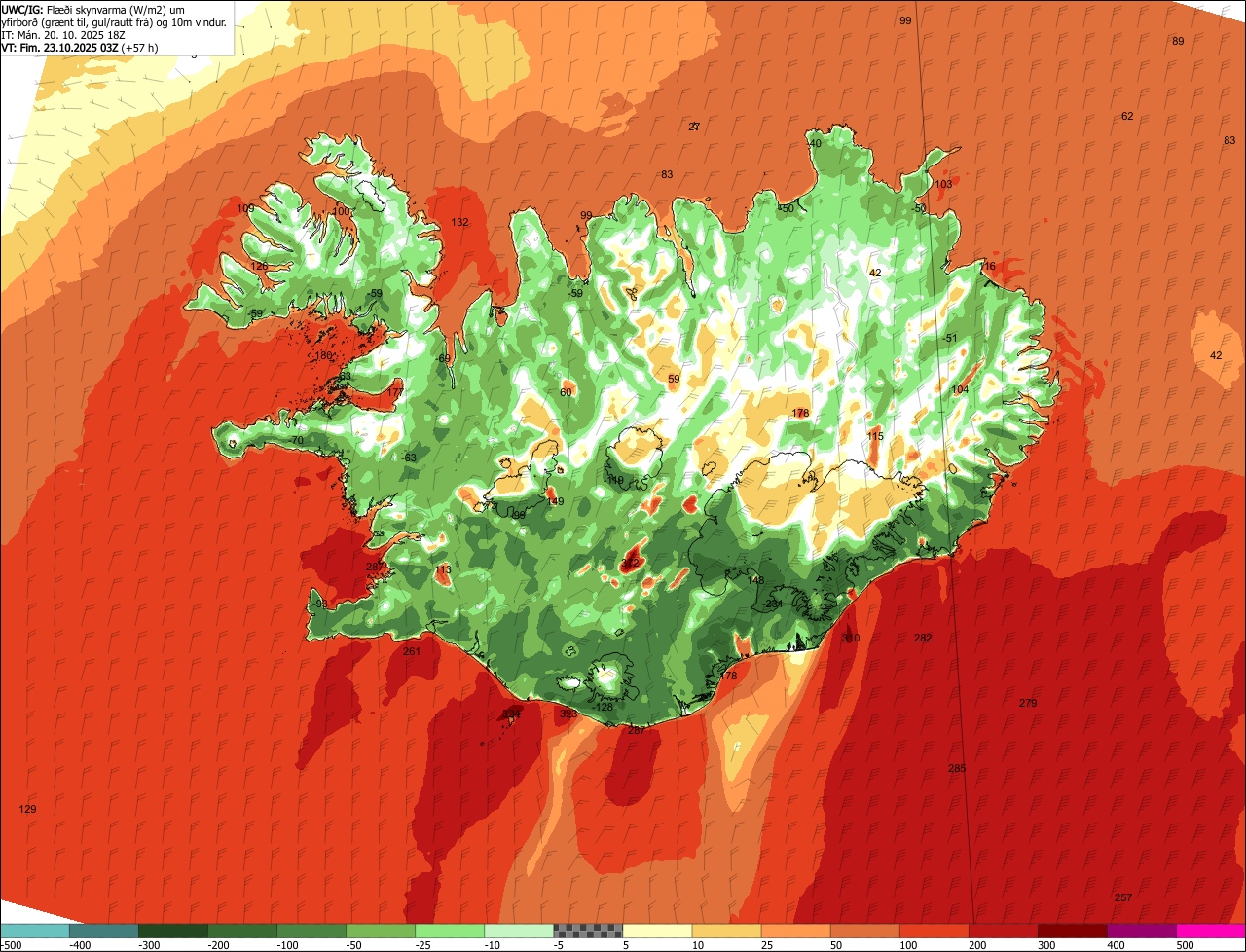This screenshot has height=952, width=1246.
Task: Select valid time 'VT: Fim. 23.10.2025 03Z (+57 h)'
Action: point(80,47)
